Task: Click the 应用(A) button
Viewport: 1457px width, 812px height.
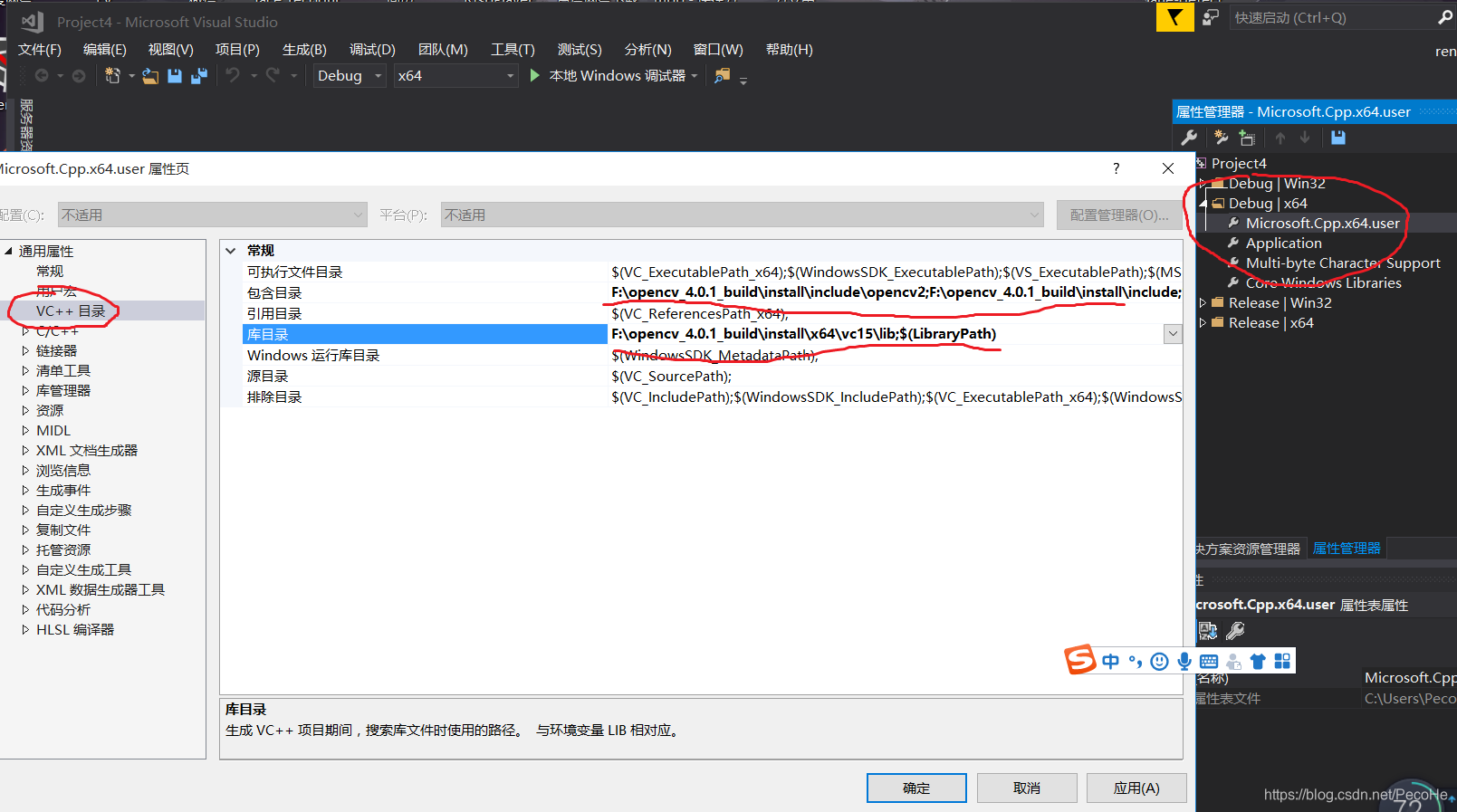Action: pos(1136,788)
